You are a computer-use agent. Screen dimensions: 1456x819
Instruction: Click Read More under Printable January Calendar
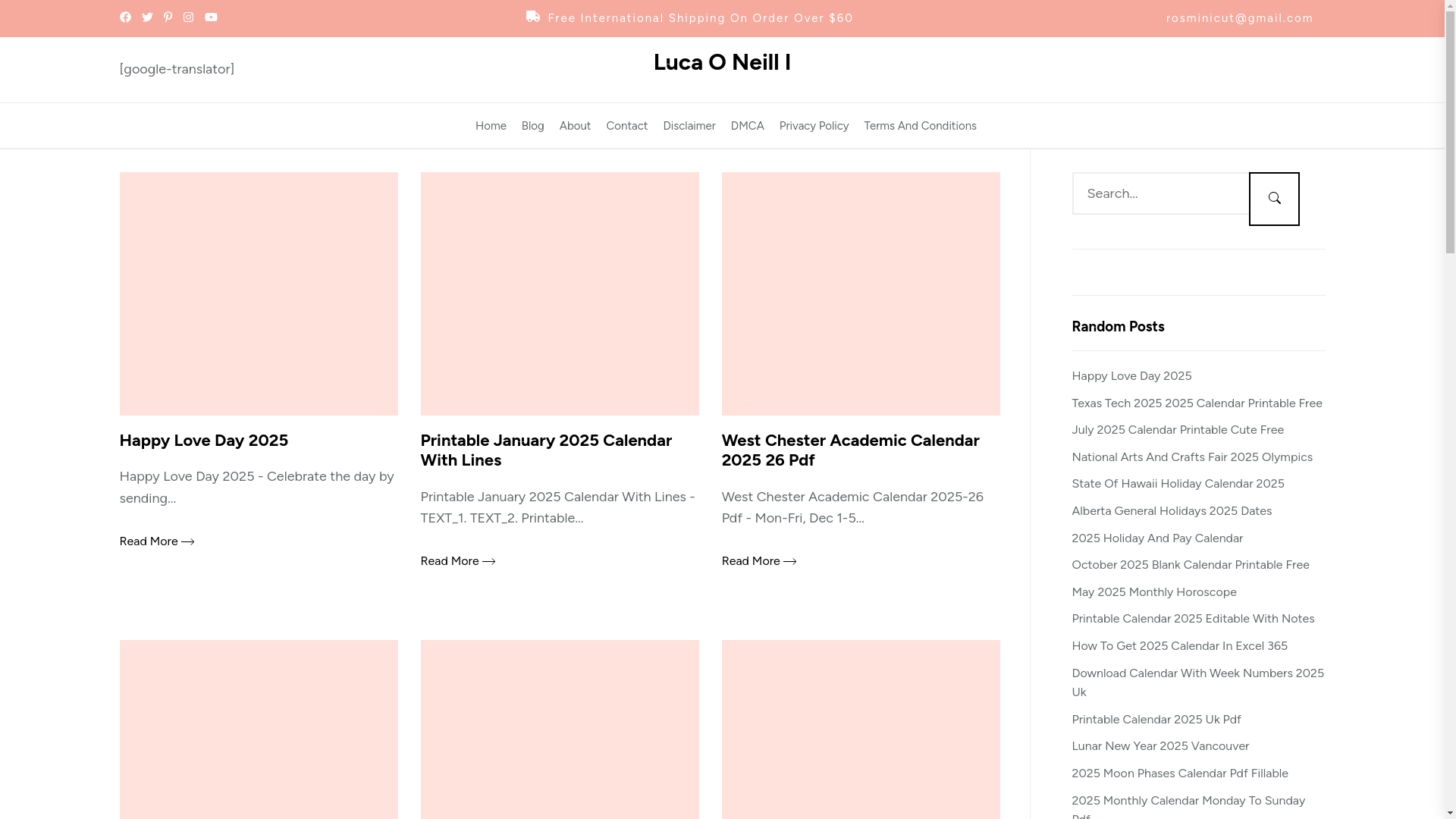click(x=458, y=561)
